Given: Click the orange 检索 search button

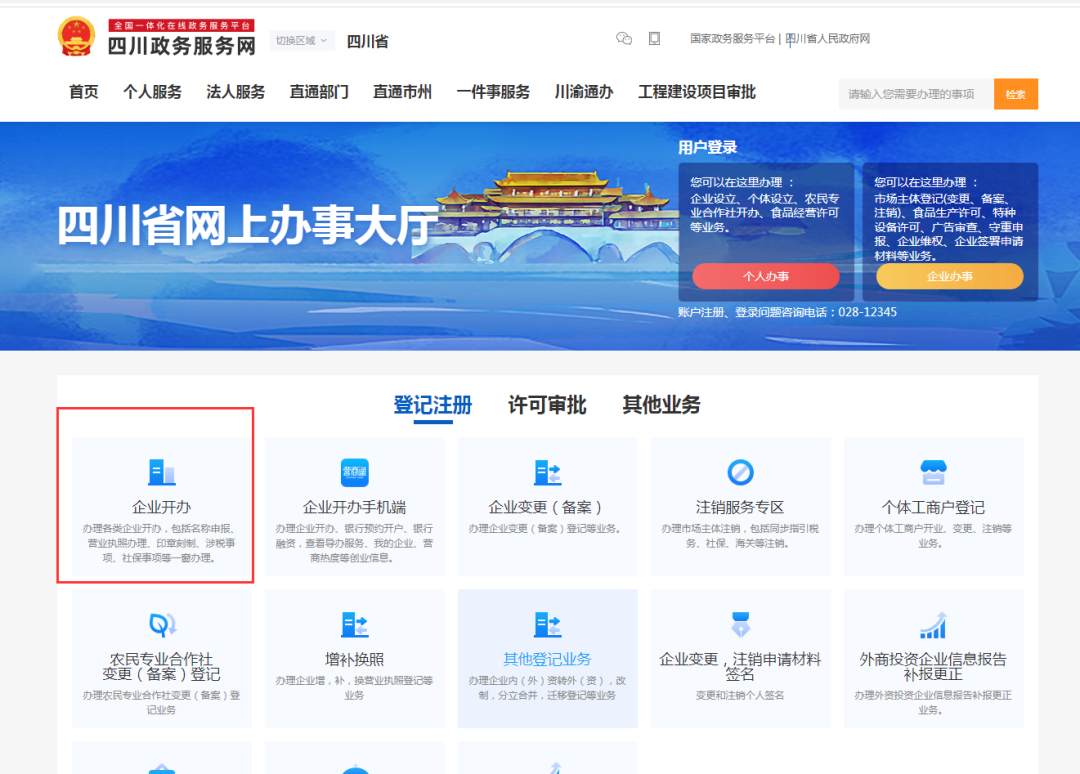Looking at the screenshot, I should (x=1016, y=94).
